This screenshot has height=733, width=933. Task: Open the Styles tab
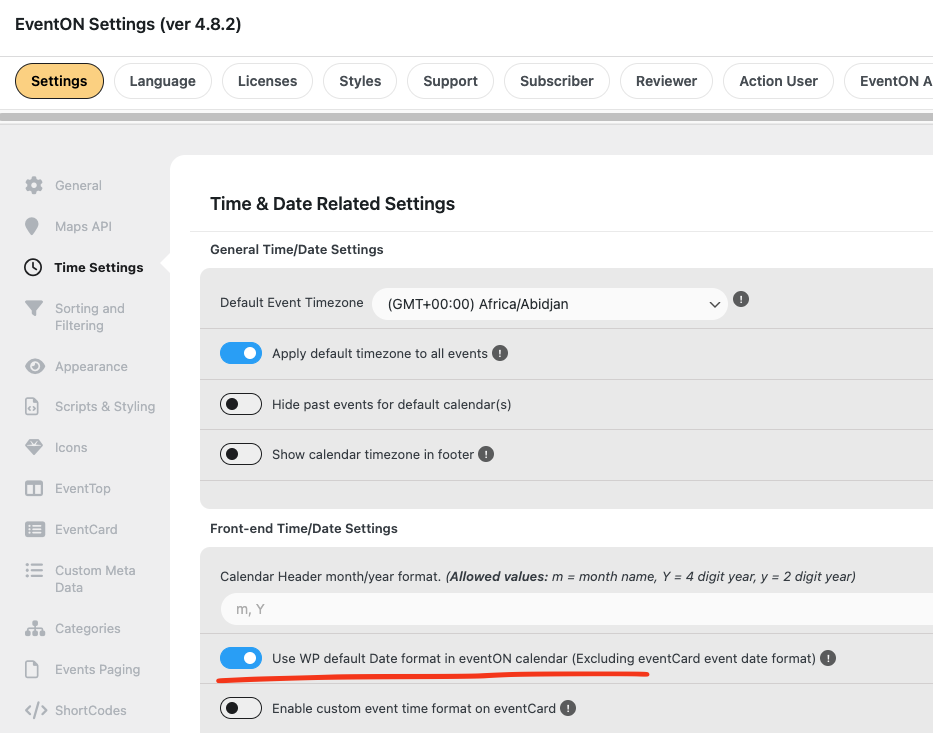(x=360, y=81)
